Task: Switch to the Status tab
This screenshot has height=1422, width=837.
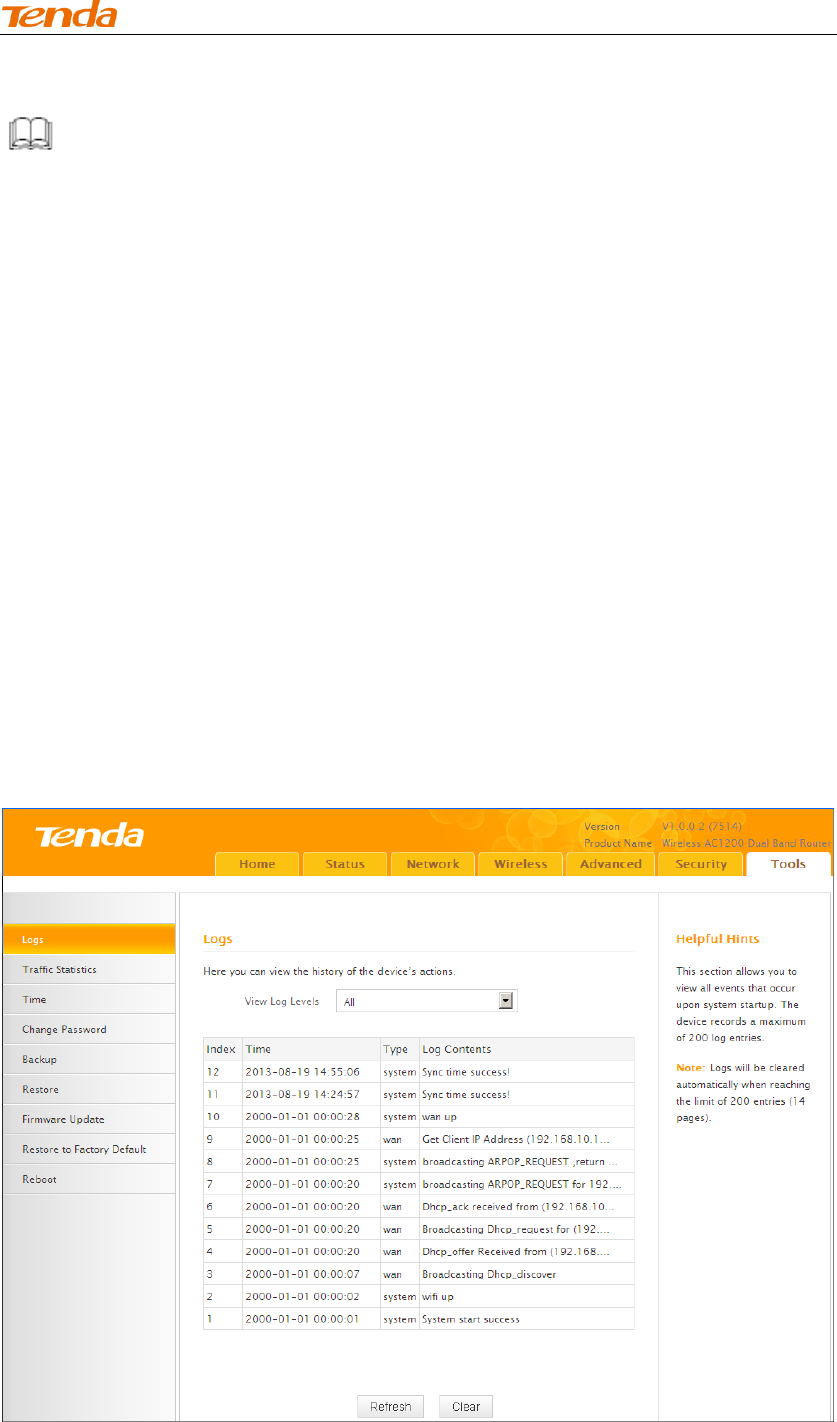Action: tap(345, 864)
